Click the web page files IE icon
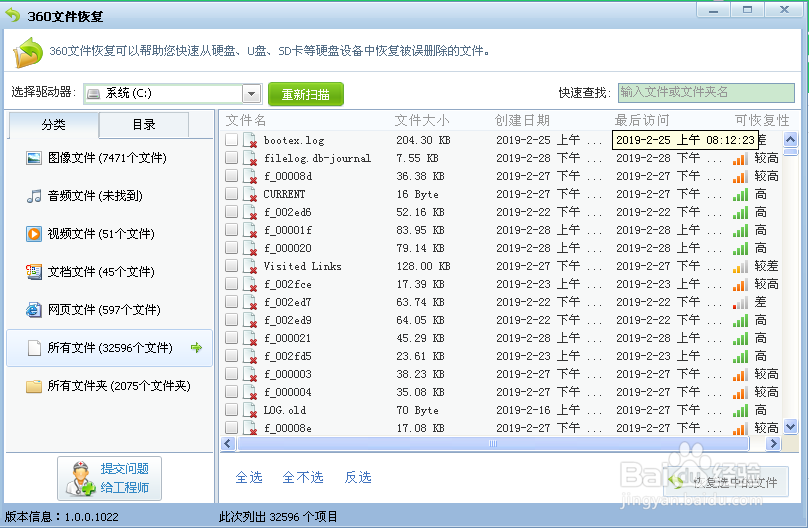Image resolution: width=809 pixels, height=528 pixels. [x=34, y=310]
